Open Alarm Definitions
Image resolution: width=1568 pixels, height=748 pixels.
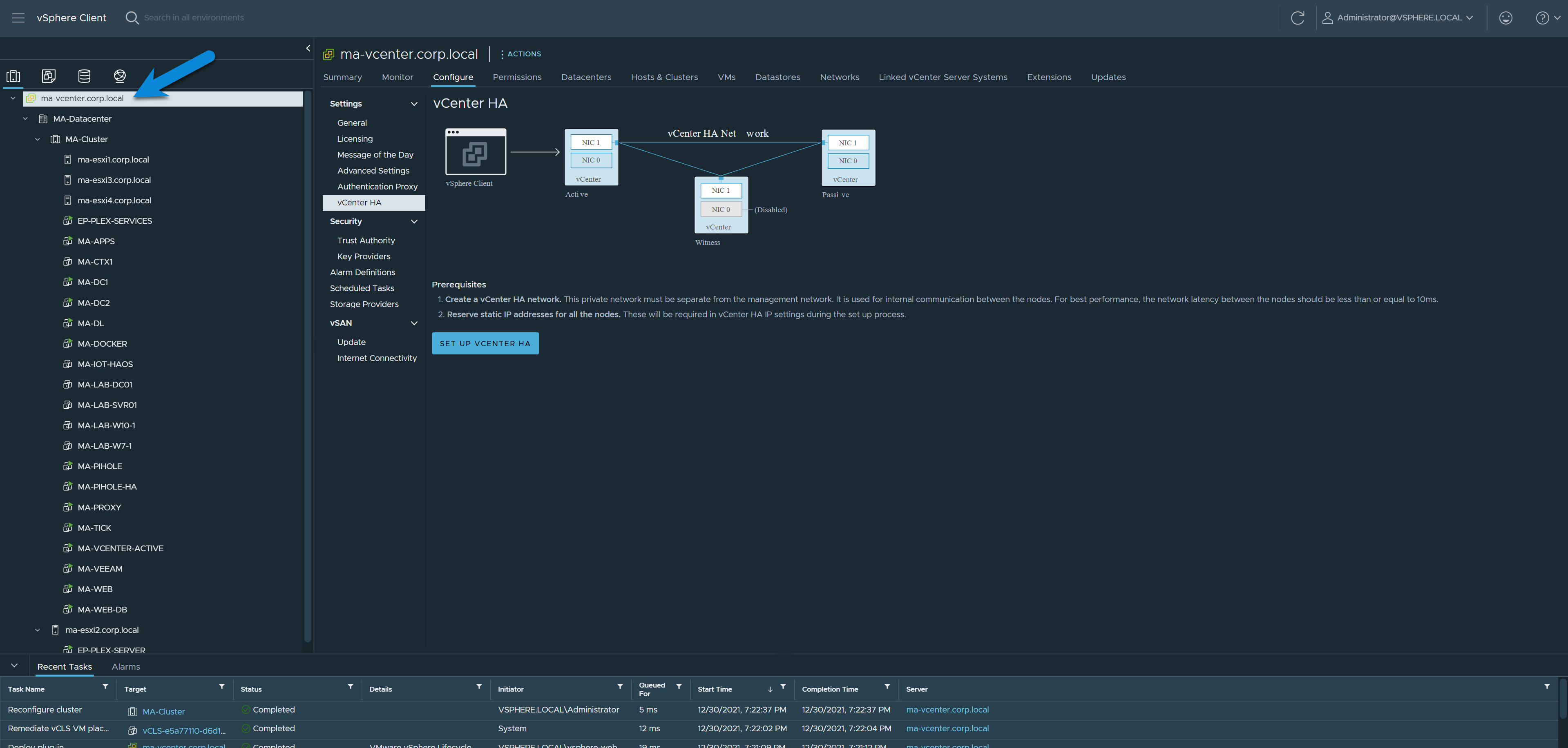point(362,272)
